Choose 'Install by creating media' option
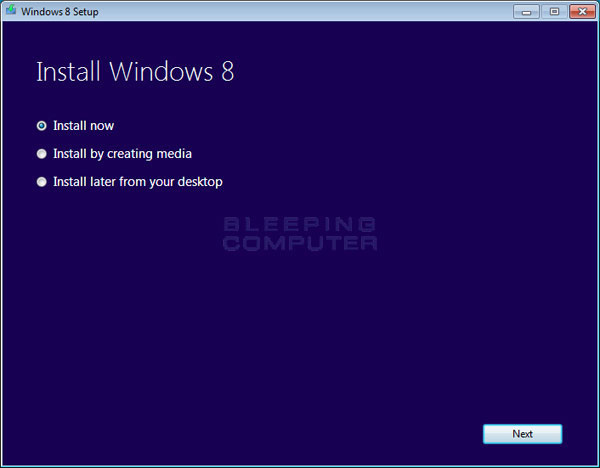The height and width of the screenshot is (468, 600). tap(42, 153)
